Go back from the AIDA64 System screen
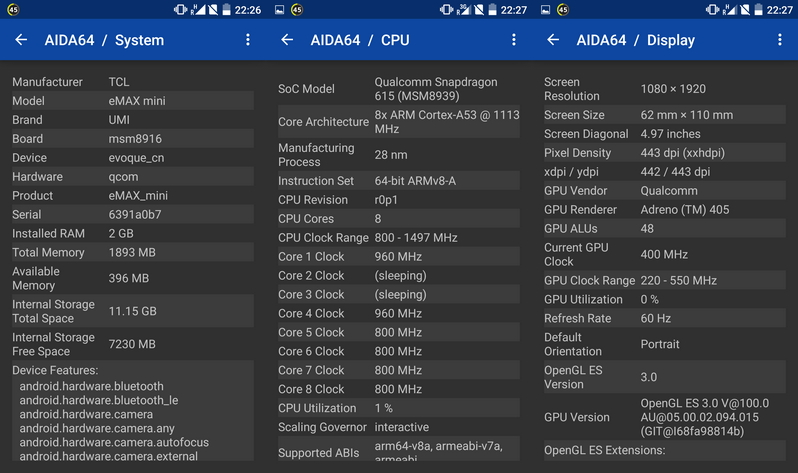Viewport: 798px width, 473px height. click(21, 40)
